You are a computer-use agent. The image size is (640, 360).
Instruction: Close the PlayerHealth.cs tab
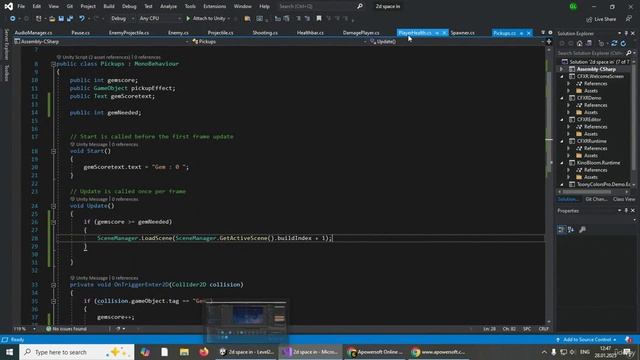[x=444, y=33]
